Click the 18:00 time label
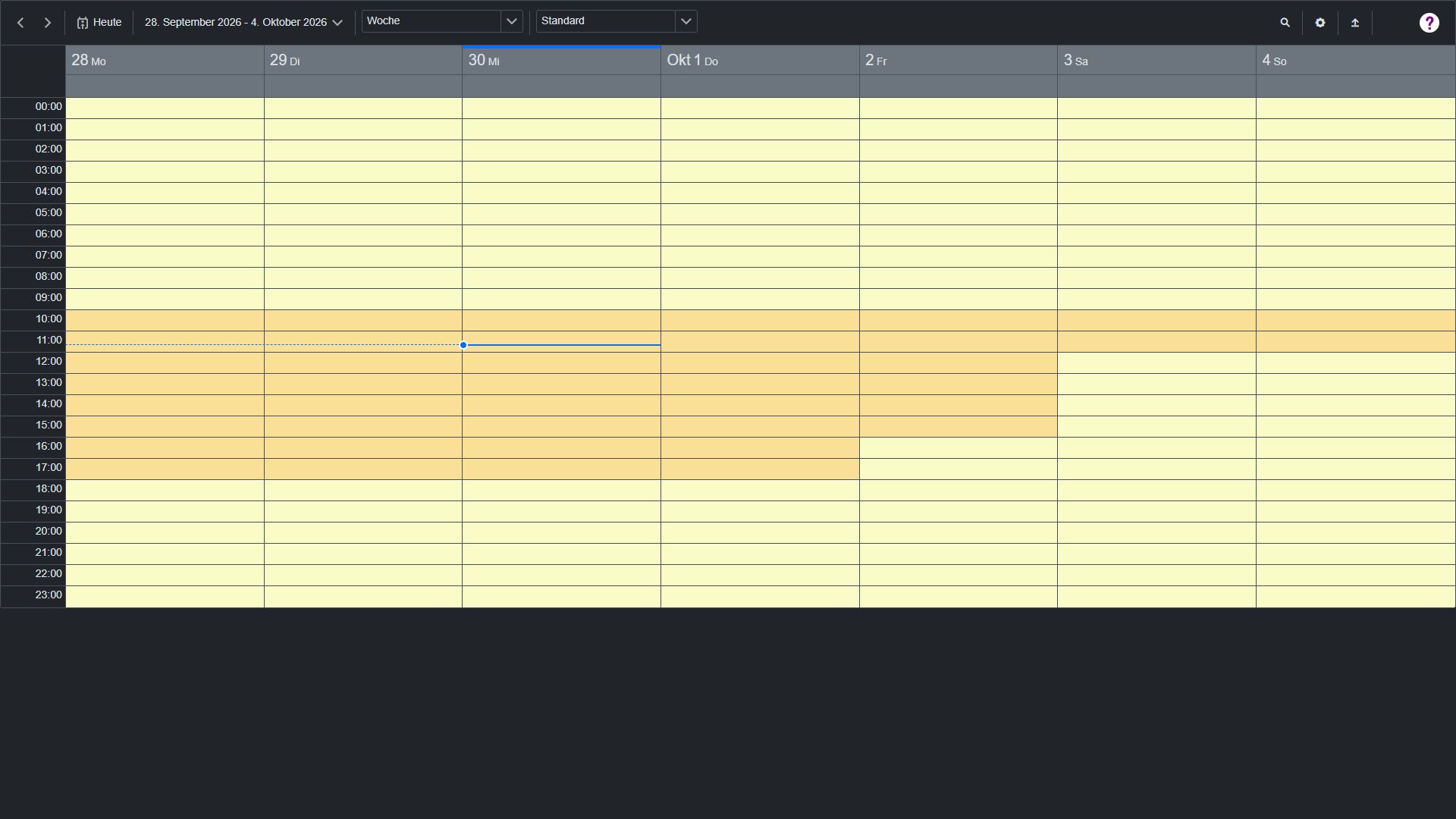The image size is (1456, 819). (49, 488)
